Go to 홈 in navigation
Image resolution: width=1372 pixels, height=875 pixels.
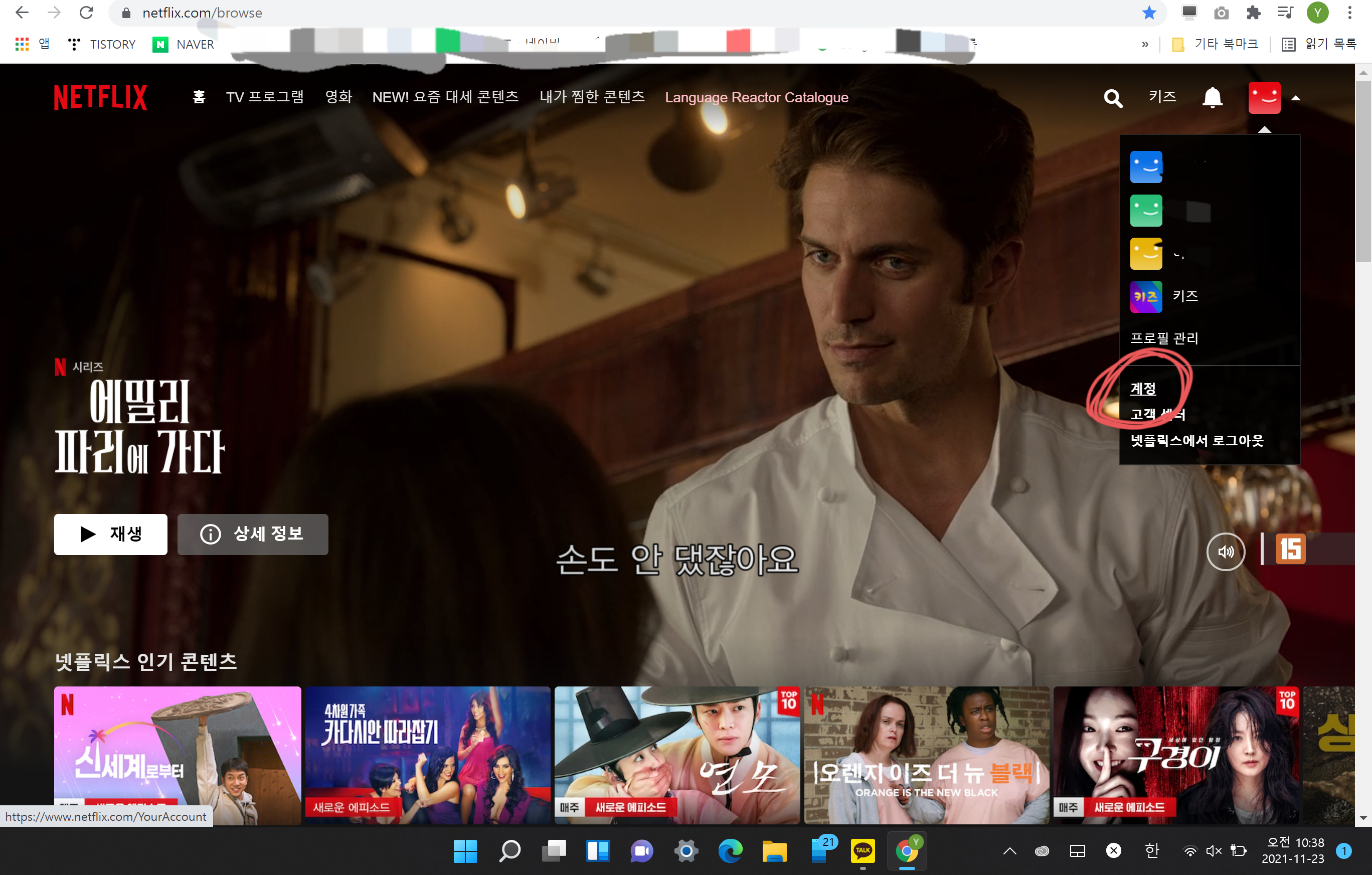coord(198,97)
